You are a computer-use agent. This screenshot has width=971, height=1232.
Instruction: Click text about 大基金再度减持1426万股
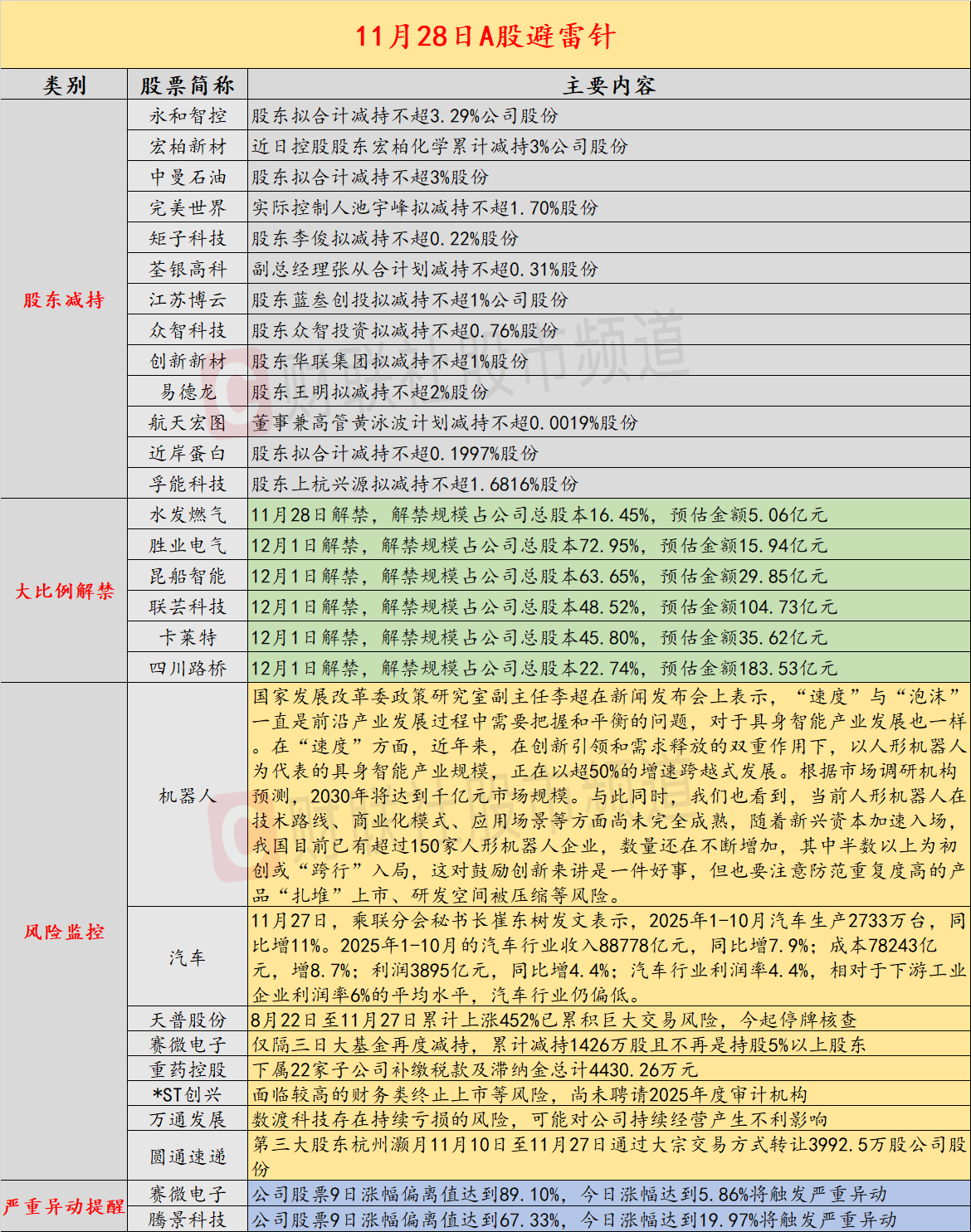coord(559,1045)
